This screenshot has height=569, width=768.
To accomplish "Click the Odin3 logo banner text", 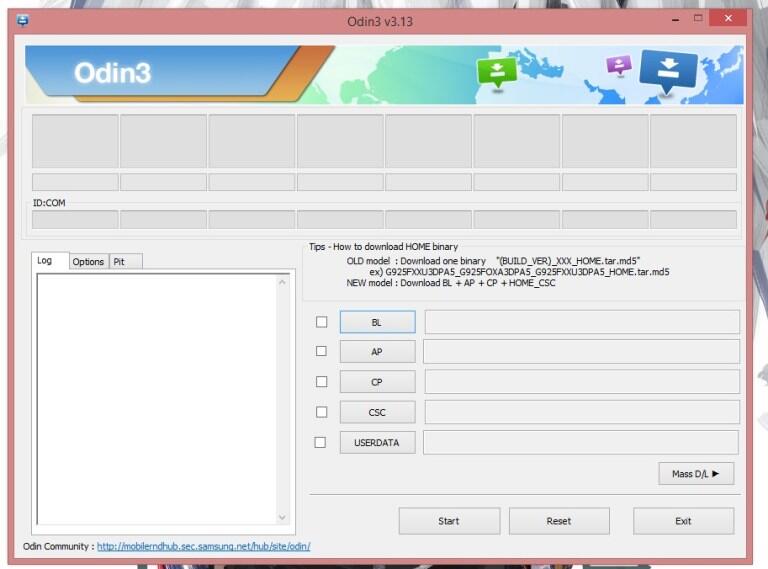I will [x=113, y=73].
